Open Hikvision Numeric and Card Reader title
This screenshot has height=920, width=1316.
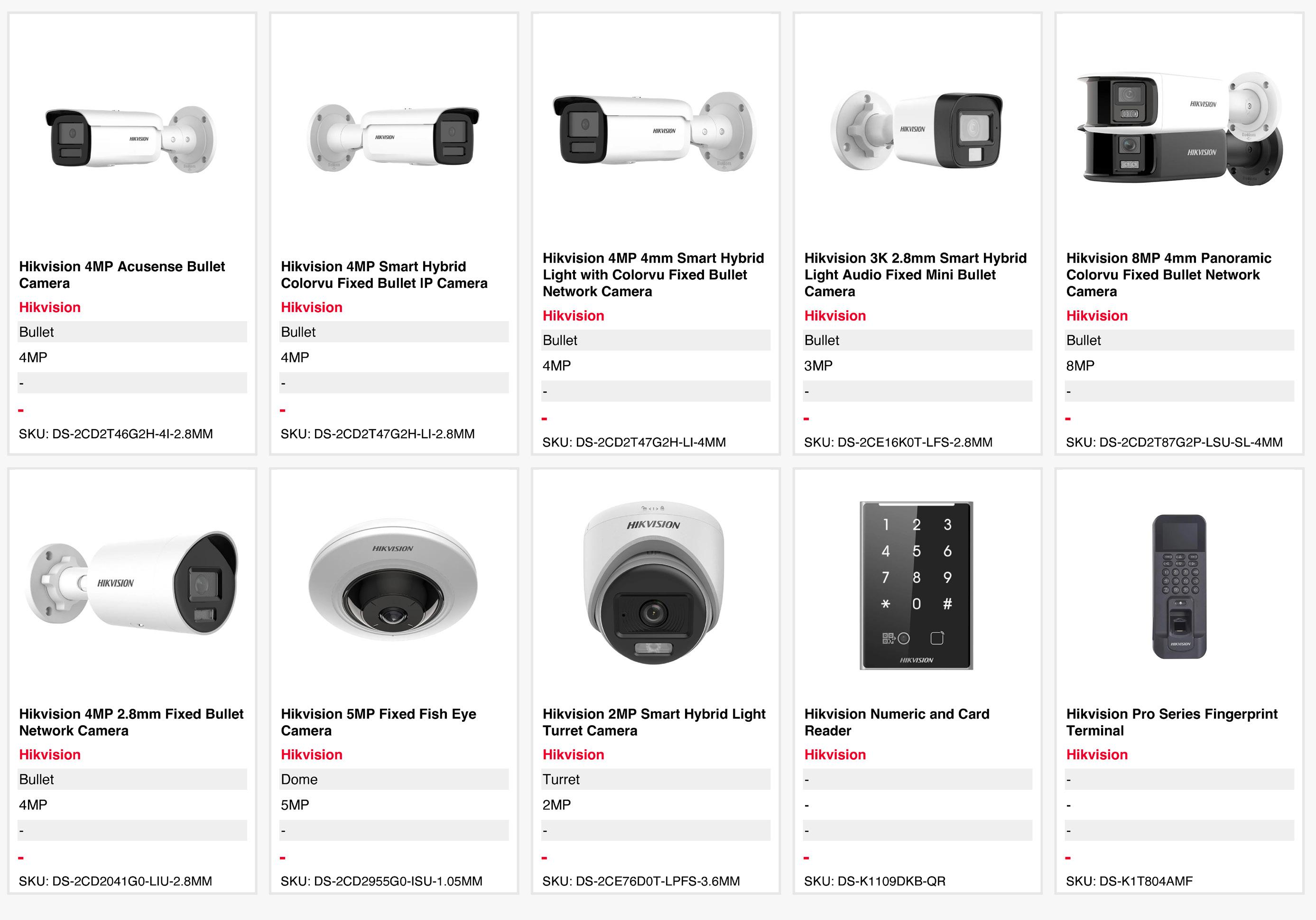[x=897, y=722]
